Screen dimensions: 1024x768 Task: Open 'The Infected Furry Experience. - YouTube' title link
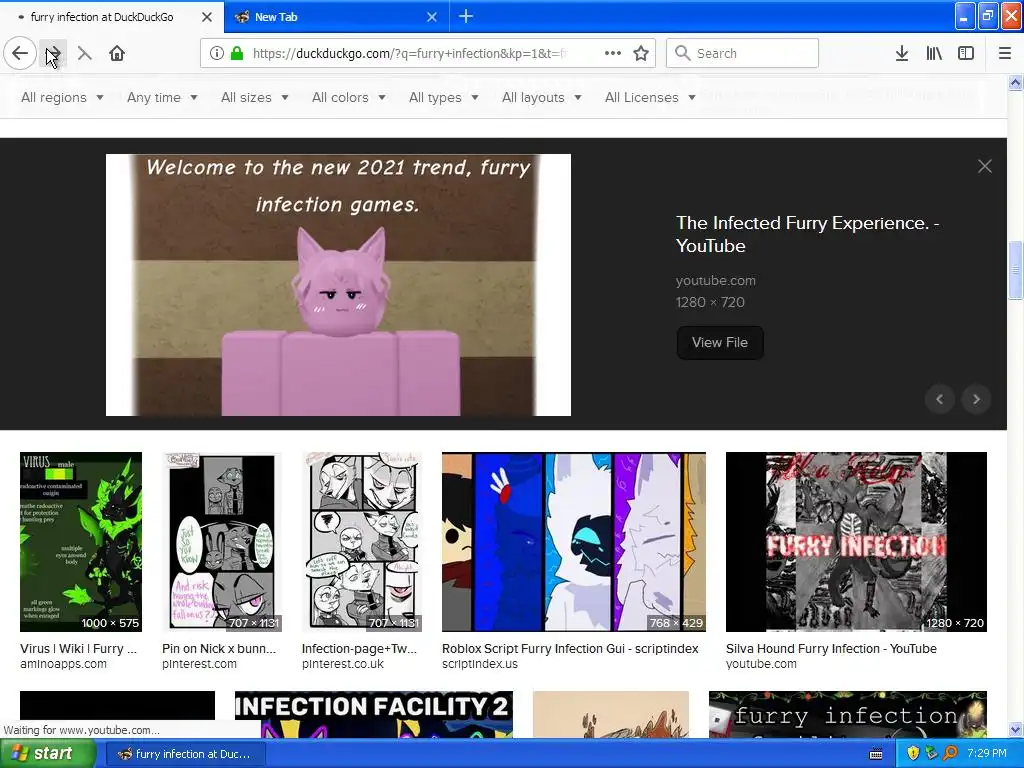click(807, 234)
